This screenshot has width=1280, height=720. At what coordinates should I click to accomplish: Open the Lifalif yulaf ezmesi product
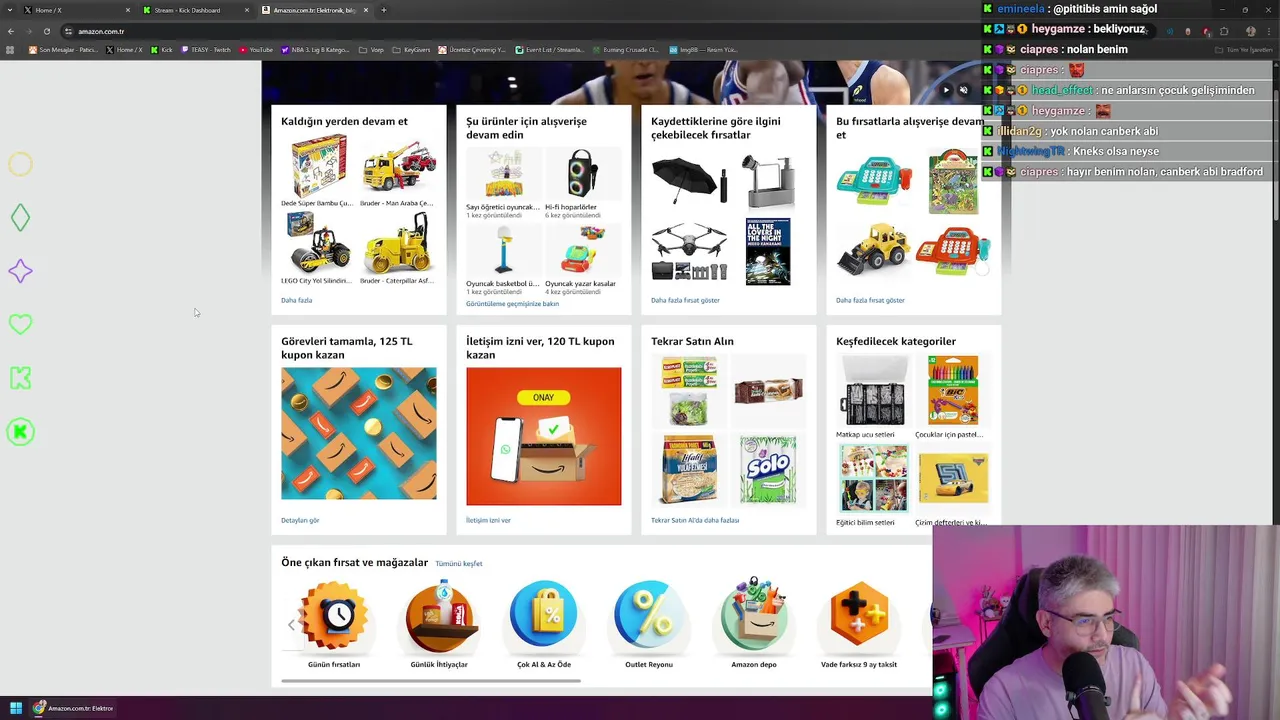point(690,469)
